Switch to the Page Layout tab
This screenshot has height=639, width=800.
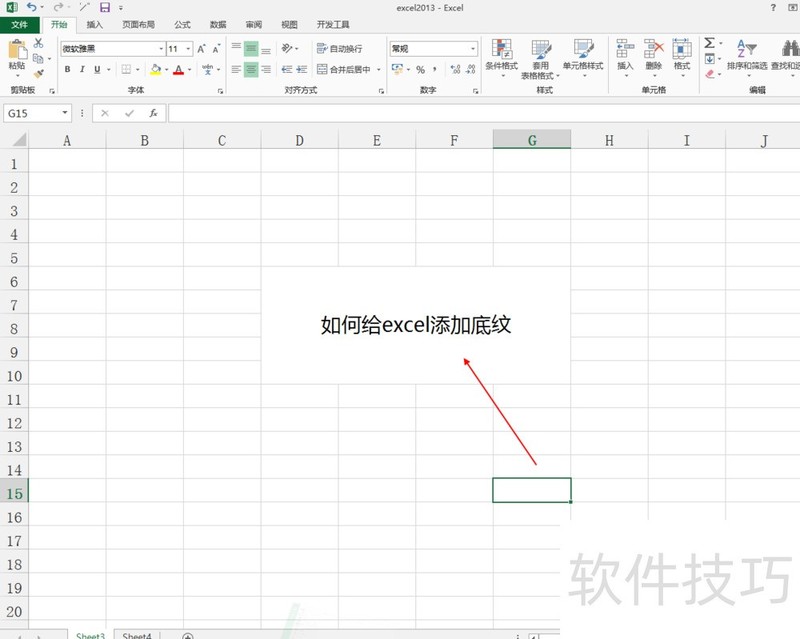point(138,24)
